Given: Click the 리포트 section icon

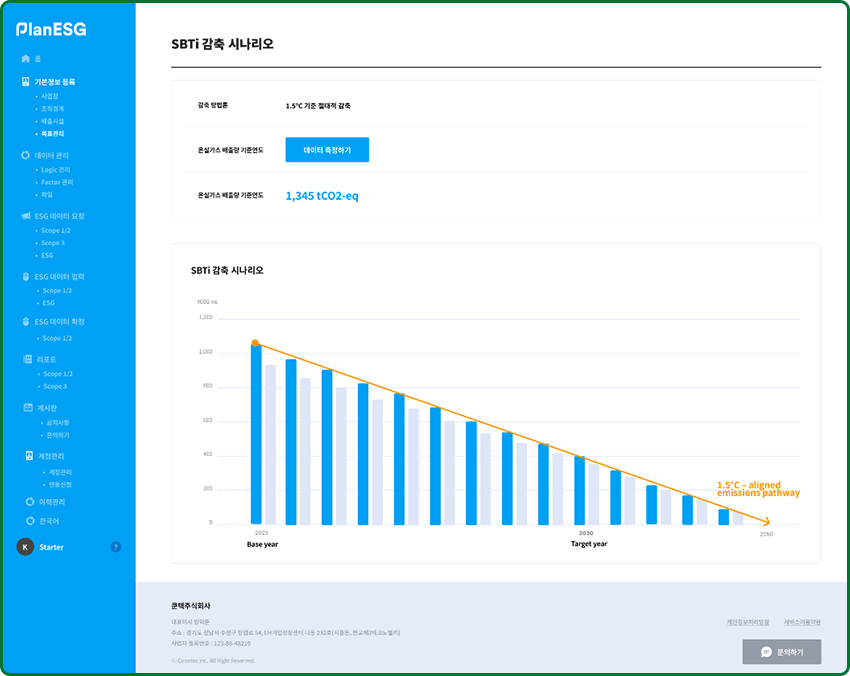Looking at the screenshot, I should click(x=27, y=359).
